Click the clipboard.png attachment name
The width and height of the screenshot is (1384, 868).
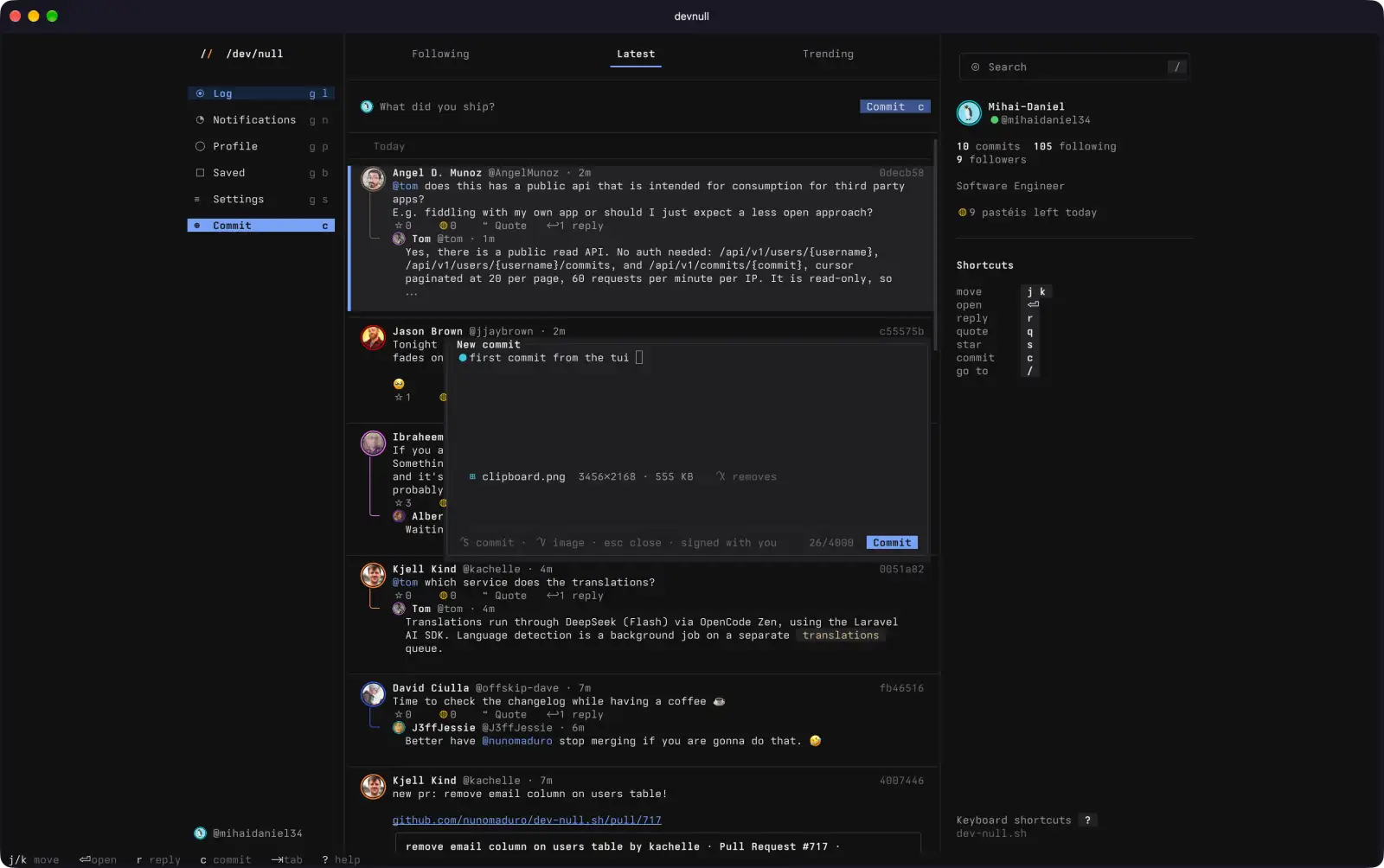[x=523, y=476]
